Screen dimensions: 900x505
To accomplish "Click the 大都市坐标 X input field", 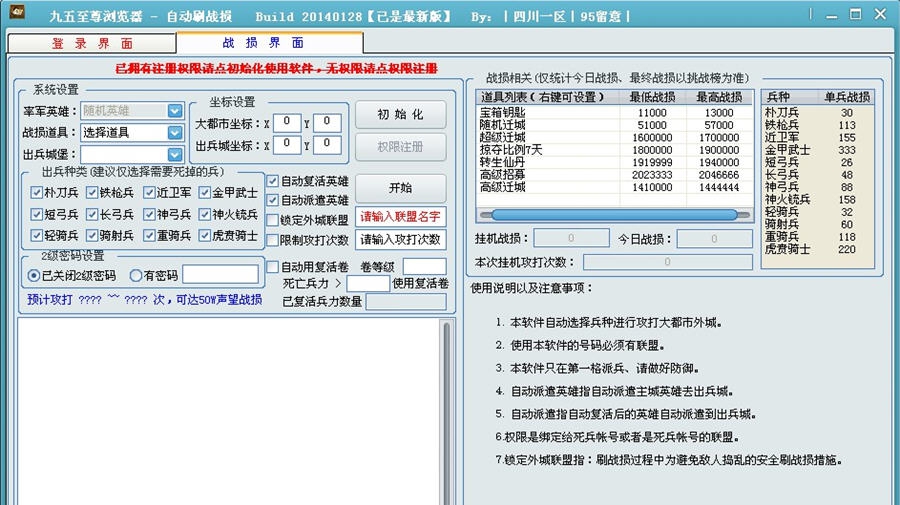I will point(286,122).
